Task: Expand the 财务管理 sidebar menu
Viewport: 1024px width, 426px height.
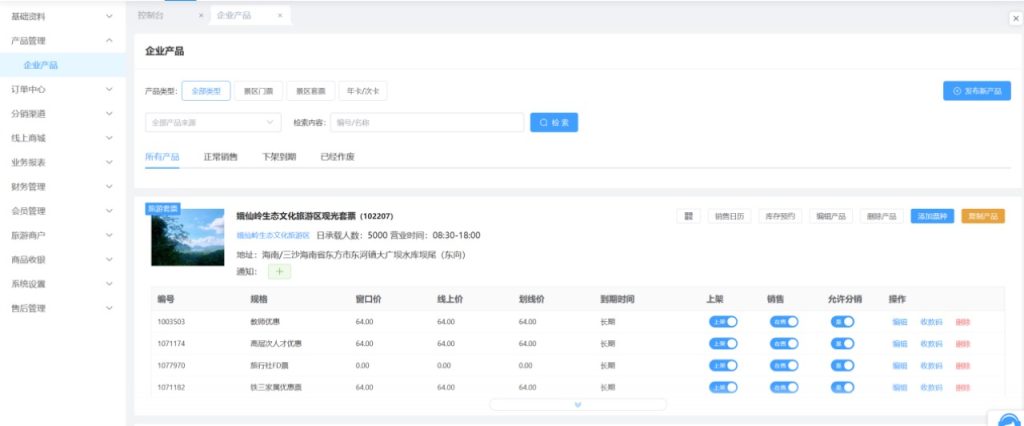Action: (63, 187)
